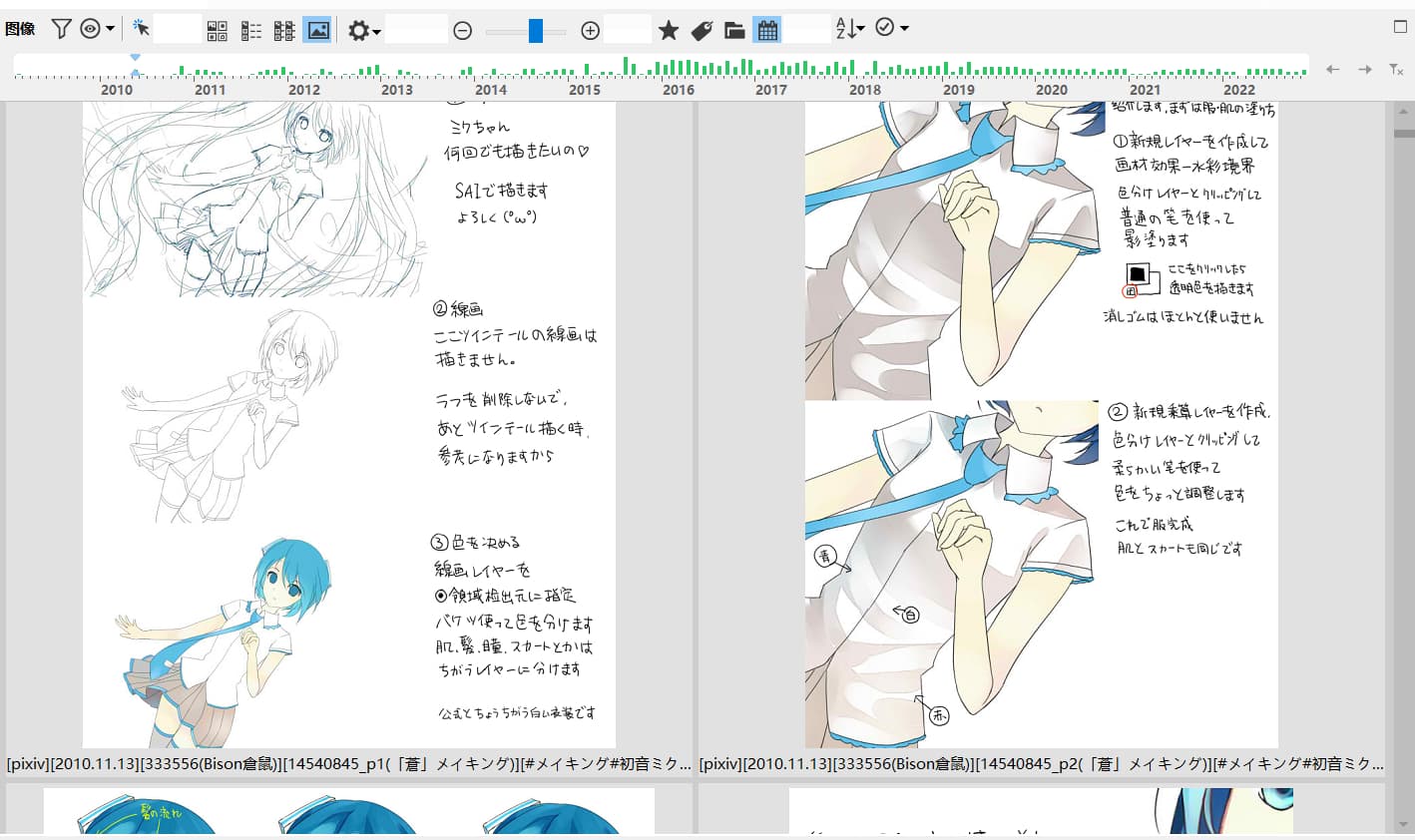This screenshot has width=1415, height=840.
Task: Toggle the calendar timeline button
Action: click(767, 31)
